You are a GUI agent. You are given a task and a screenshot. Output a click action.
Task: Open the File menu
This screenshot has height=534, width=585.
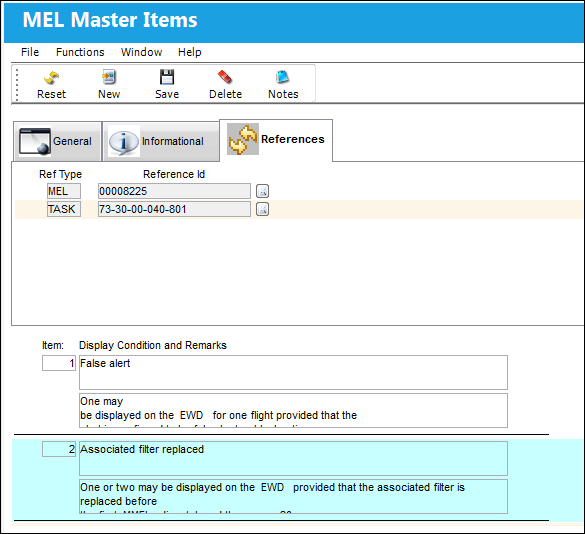[x=30, y=52]
